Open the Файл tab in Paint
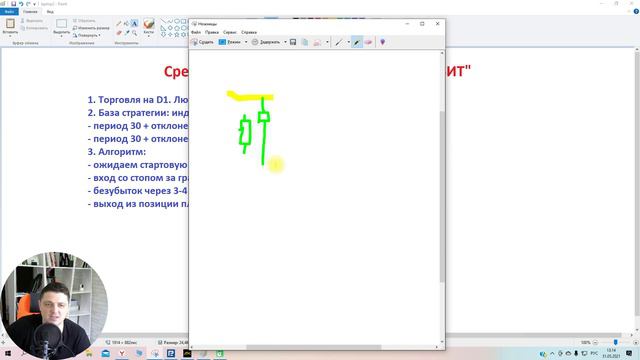The width and height of the screenshot is (640, 360). click(x=9, y=12)
